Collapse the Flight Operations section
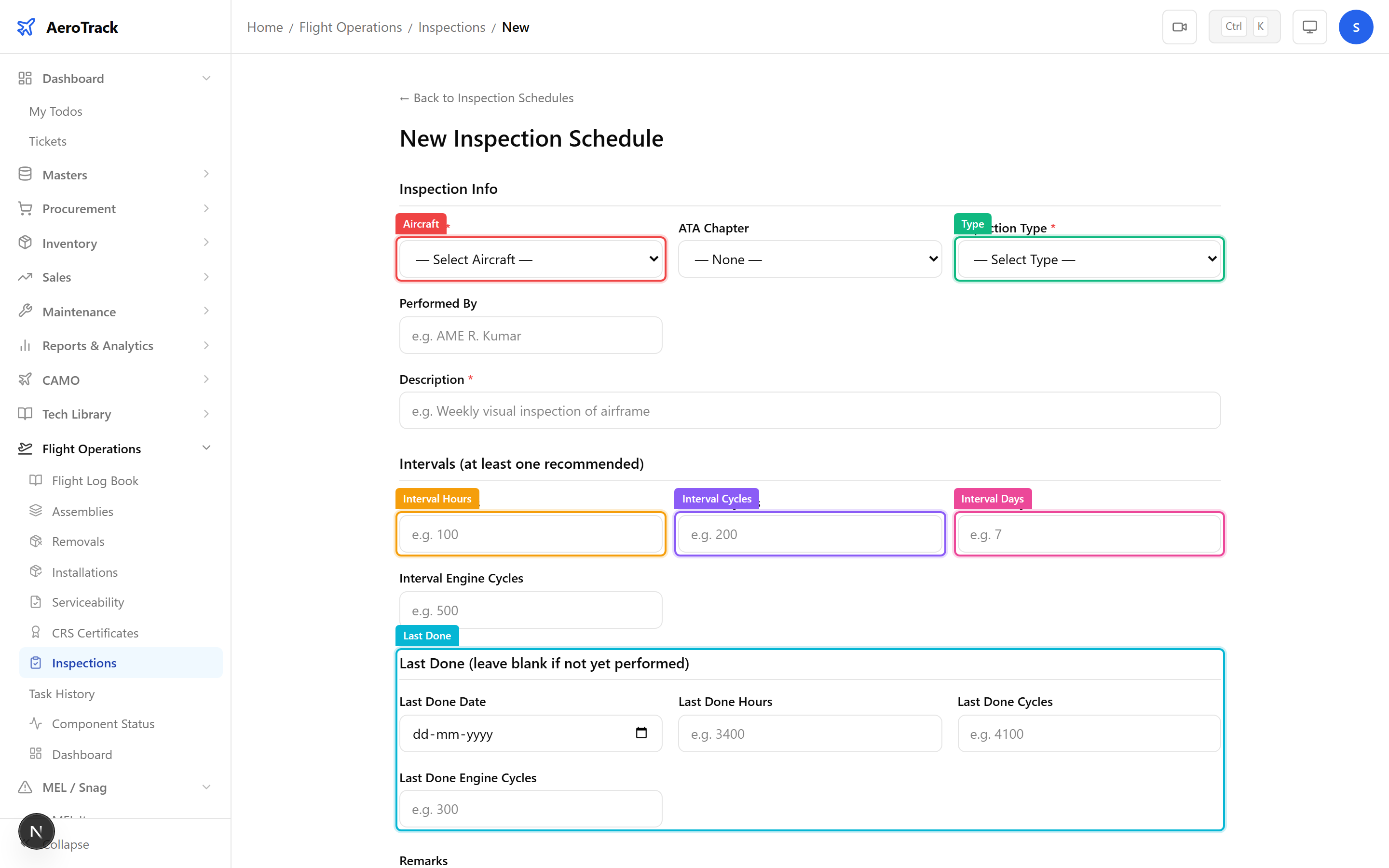The width and height of the screenshot is (1389, 868). point(206,448)
